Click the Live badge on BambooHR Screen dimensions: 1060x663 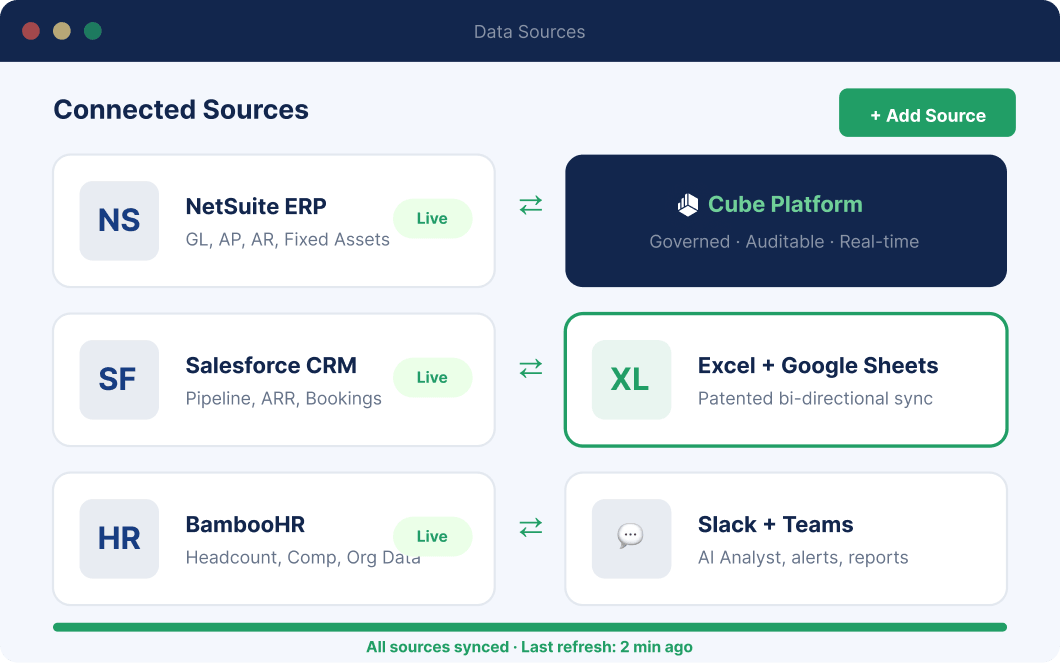pos(433,537)
